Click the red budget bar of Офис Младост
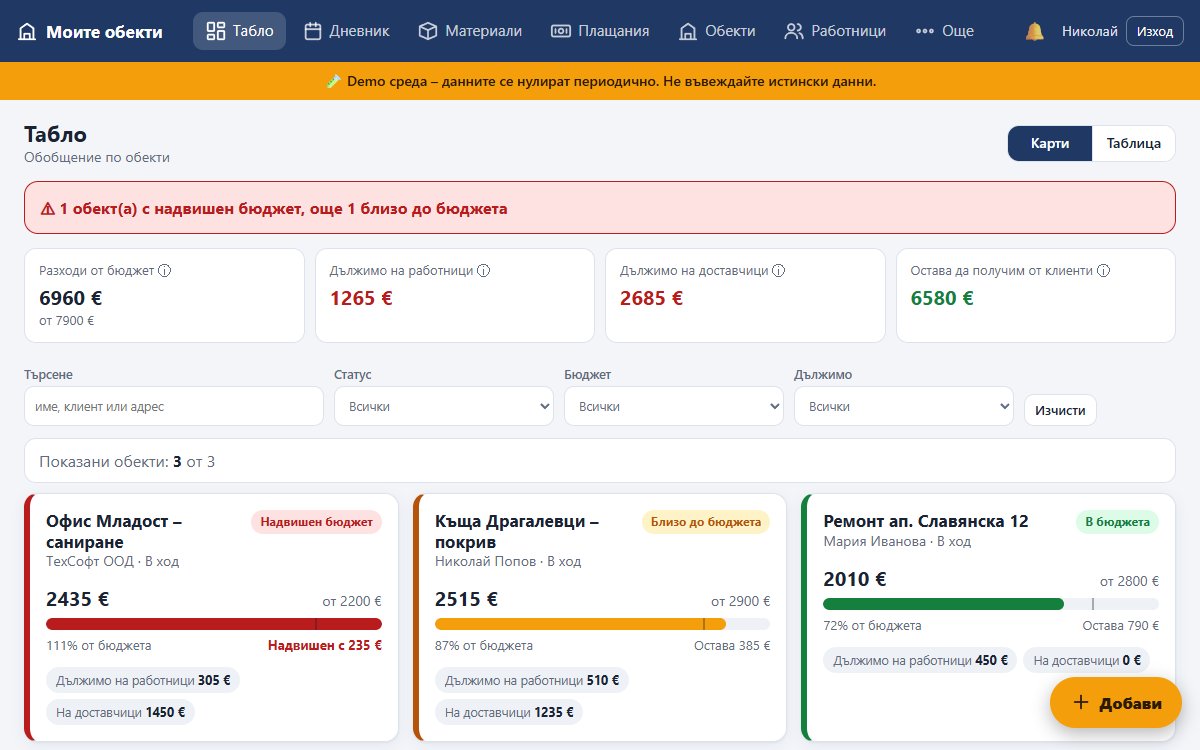 coord(214,624)
